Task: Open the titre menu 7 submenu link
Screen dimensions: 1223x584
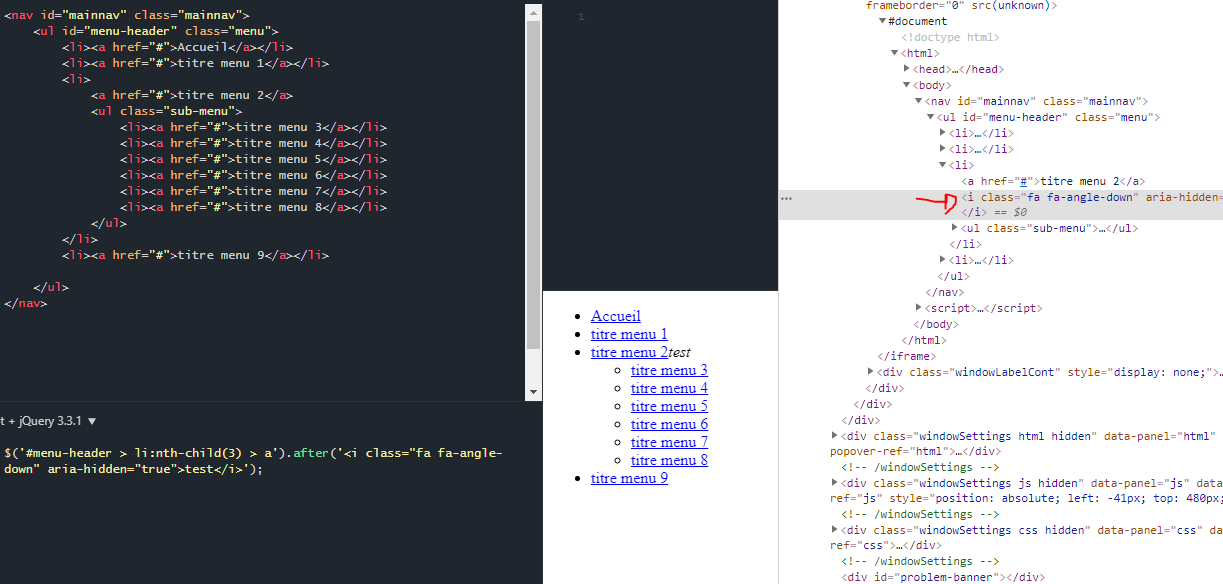Action: [669, 442]
